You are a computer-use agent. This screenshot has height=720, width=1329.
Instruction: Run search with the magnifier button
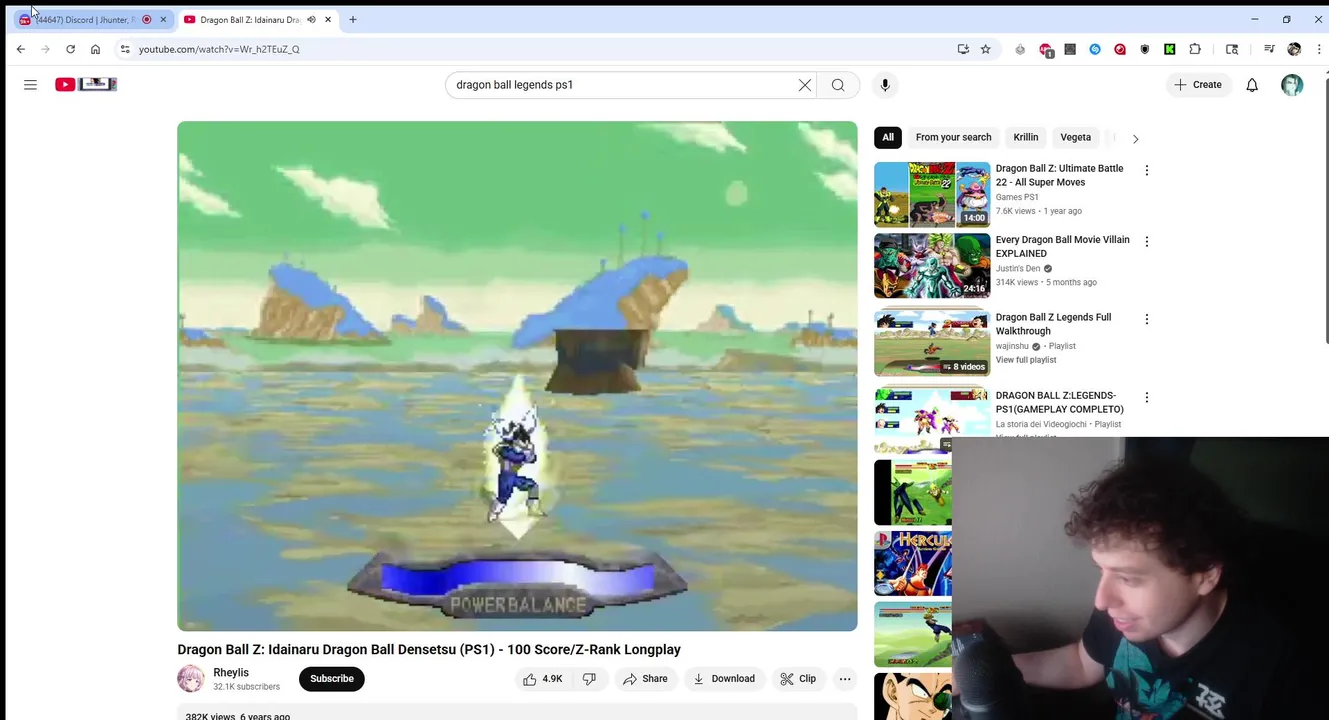tap(838, 85)
